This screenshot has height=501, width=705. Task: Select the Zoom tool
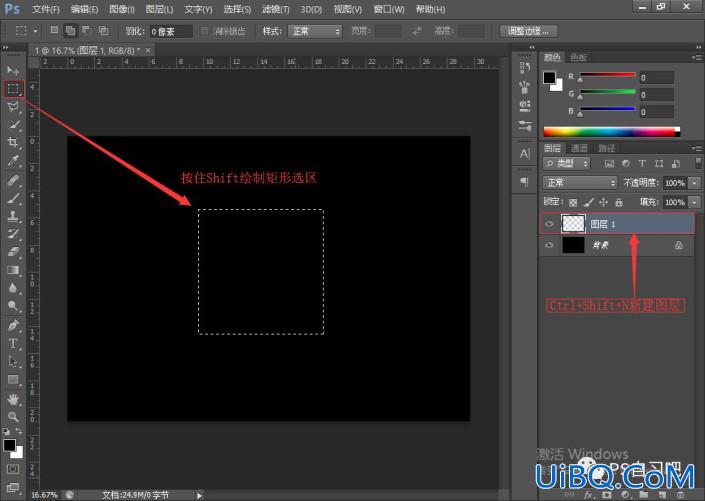[x=13, y=417]
